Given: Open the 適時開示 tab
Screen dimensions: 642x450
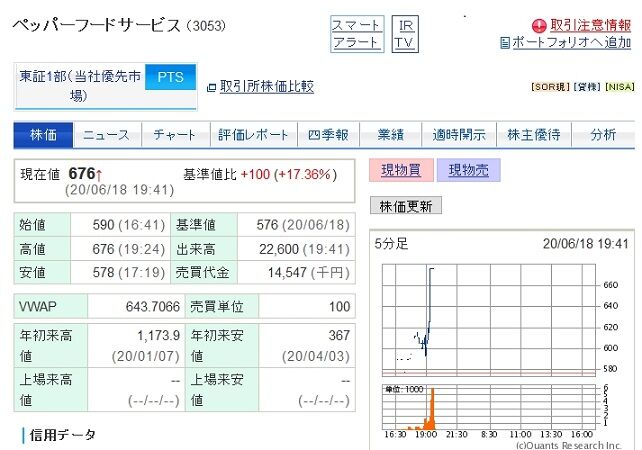Looking at the screenshot, I should pos(459,135).
